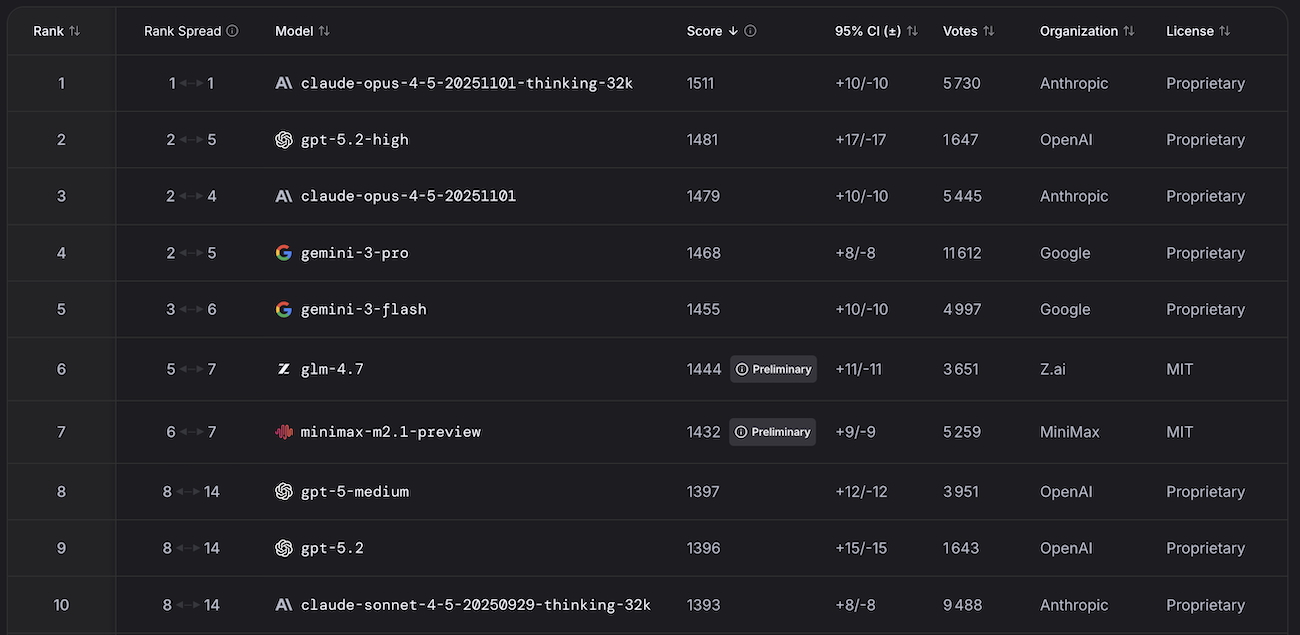Open the claude-opus-4-5-20251101 model link
Image resolution: width=1300 pixels, height=635 pixels.
pyautogui.click(x=408, y=196)
